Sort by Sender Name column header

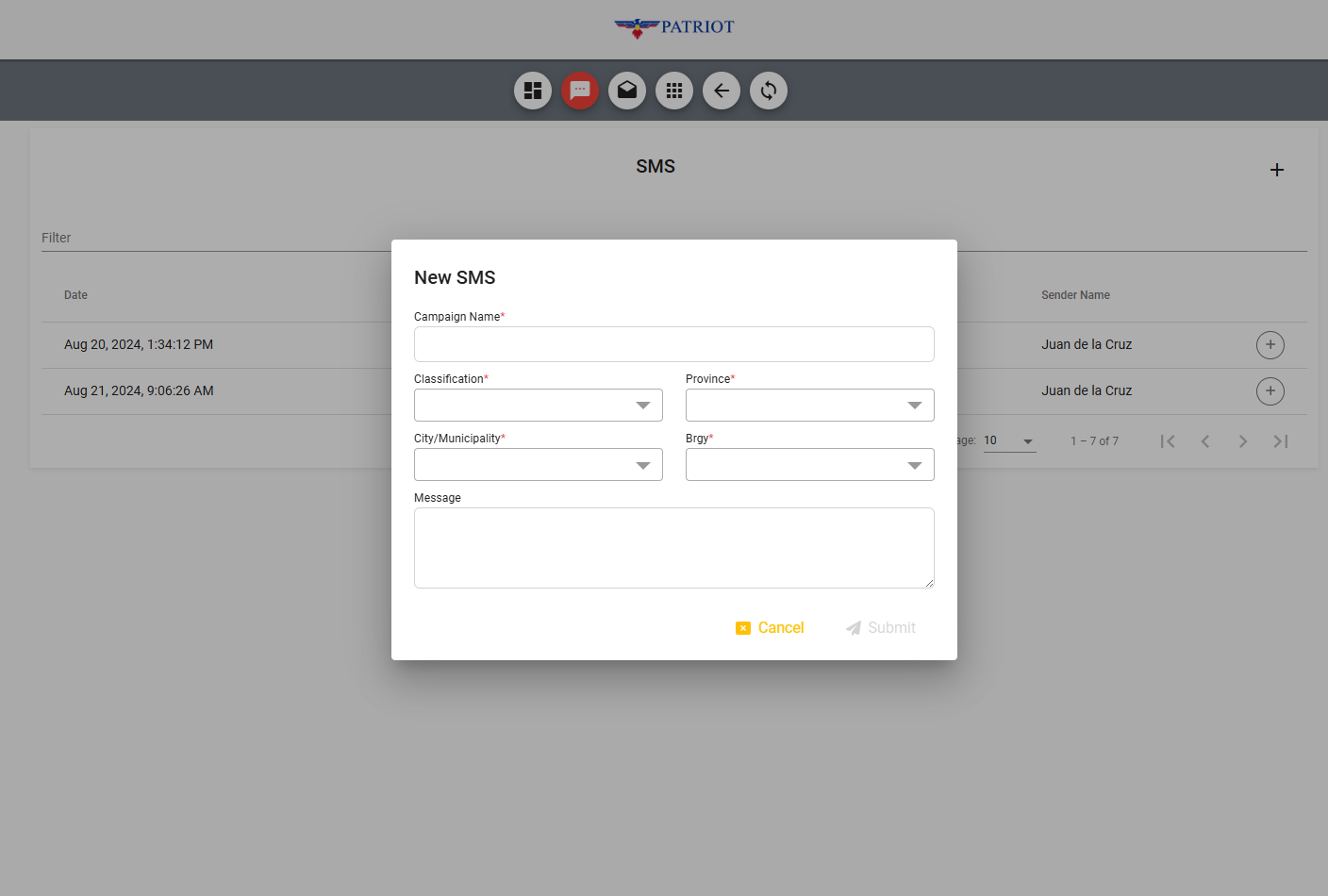(1075, 295)
